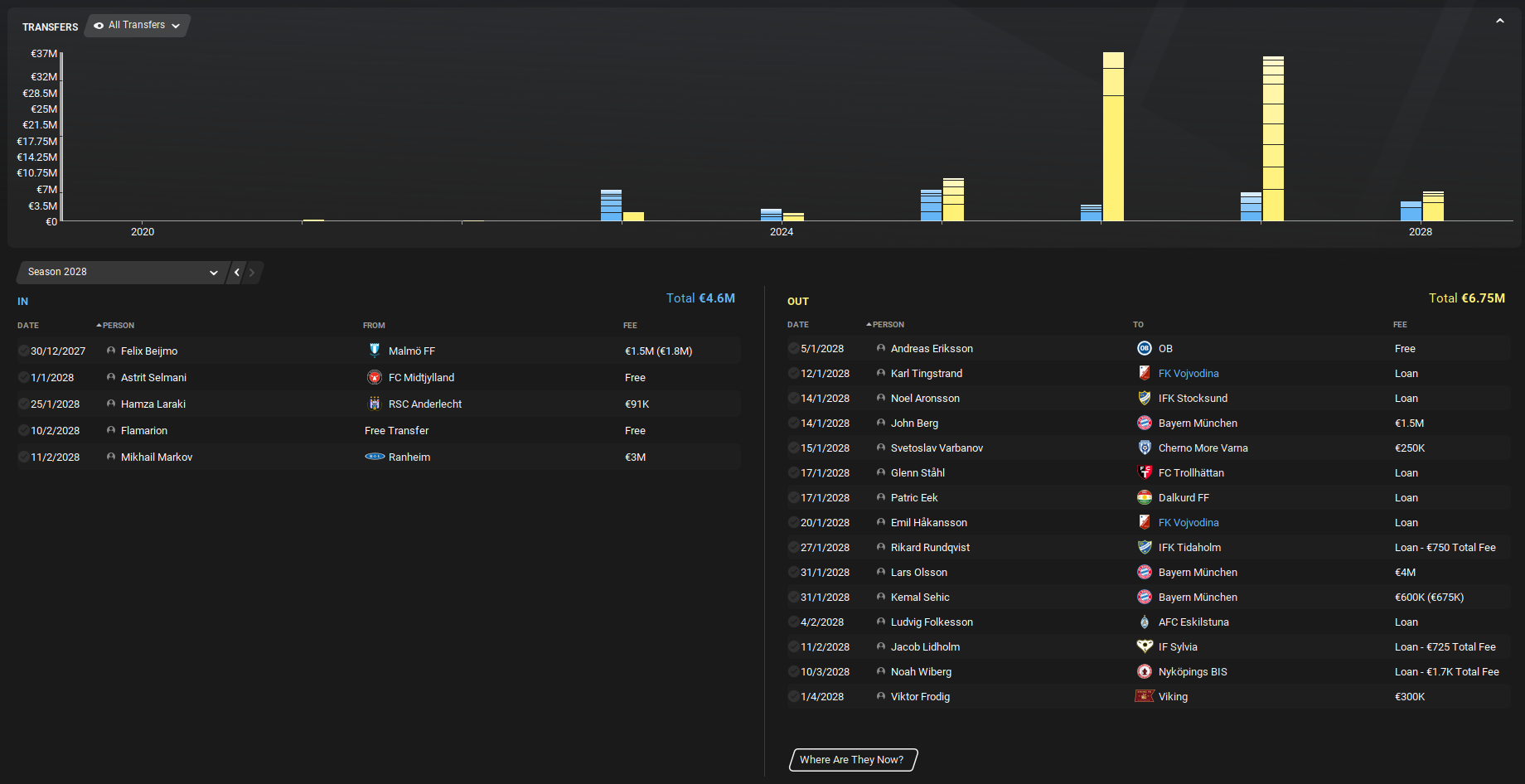Click the 2020 label on chart axis
Screen dimensions: 1525x784
143,232
